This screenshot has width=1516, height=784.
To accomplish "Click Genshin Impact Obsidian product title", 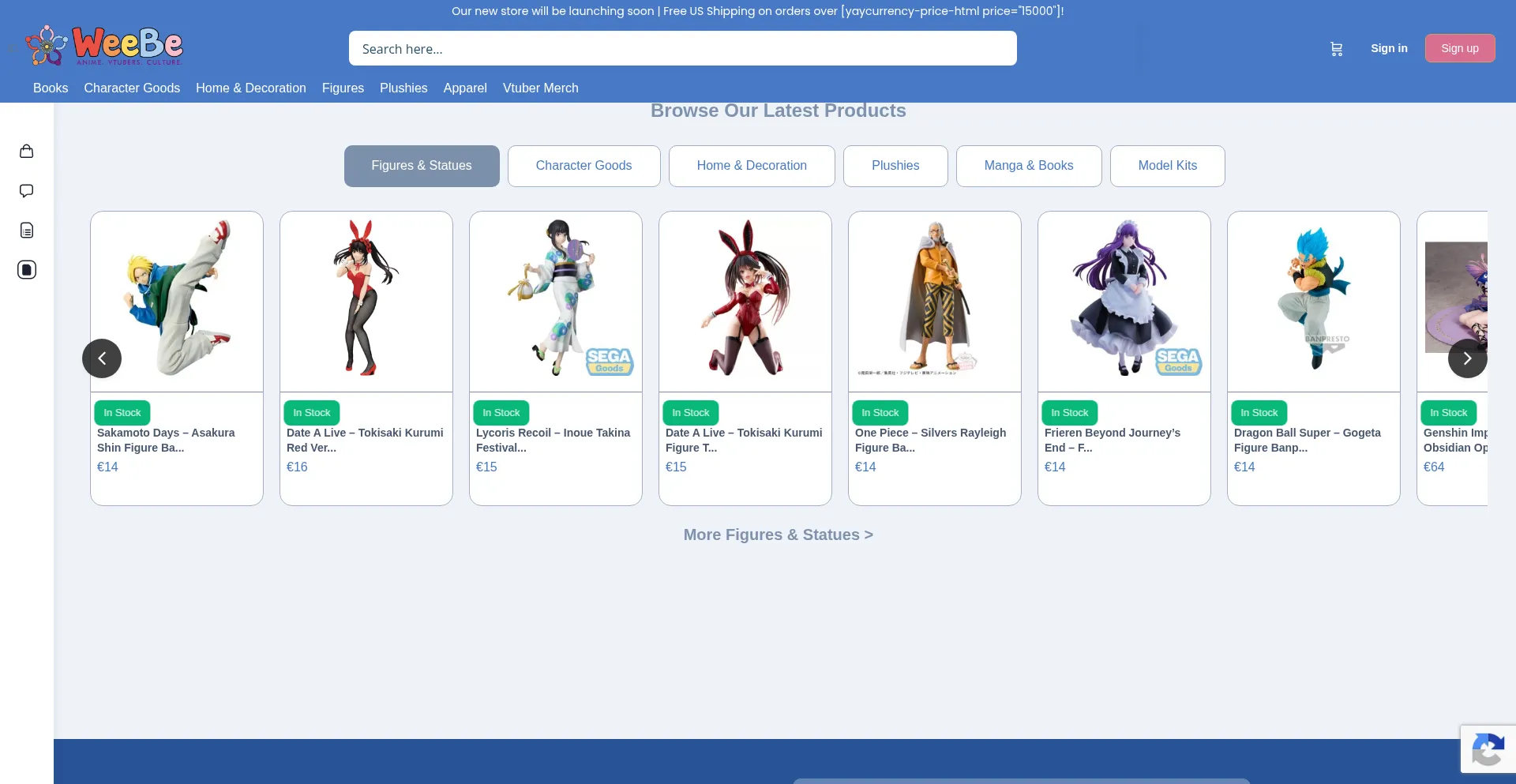I will 1455,440.
